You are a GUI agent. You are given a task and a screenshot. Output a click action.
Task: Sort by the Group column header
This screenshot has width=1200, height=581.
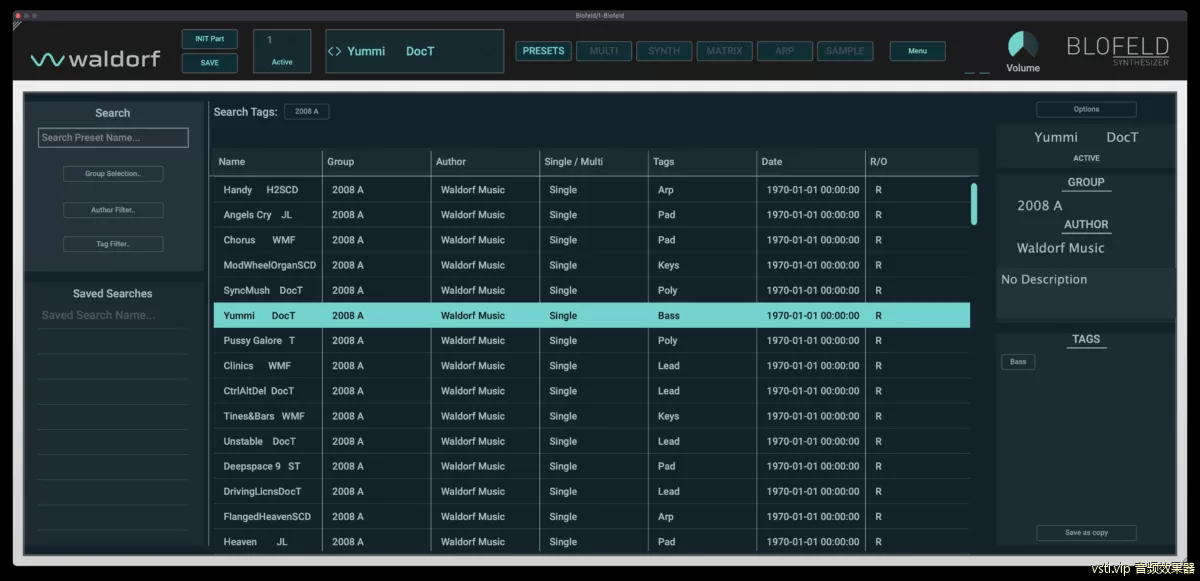click(376, 162)
